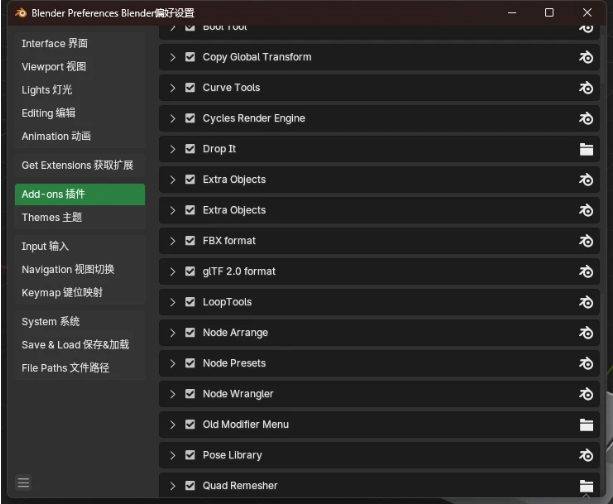Viewport: 613px width, 504px height.
Task: Click the folder icon on Drop It row
Action: coord(586,149)
